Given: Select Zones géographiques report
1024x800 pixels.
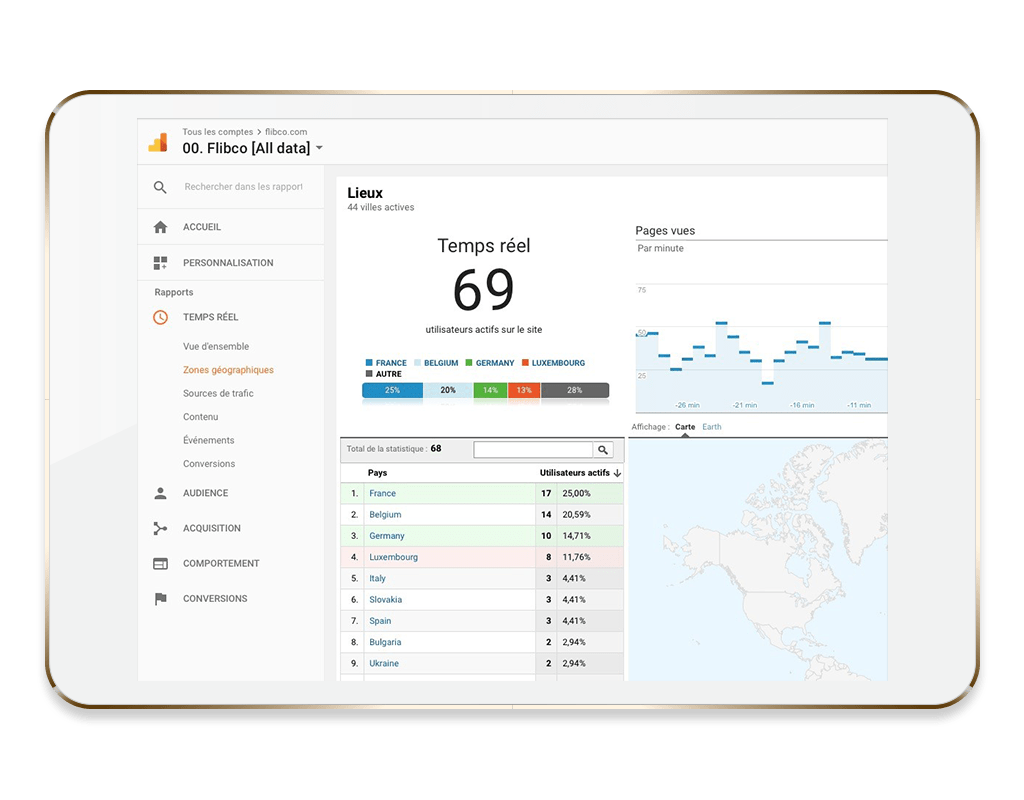Looking at the screenshot, I should [x=228, y=370].
